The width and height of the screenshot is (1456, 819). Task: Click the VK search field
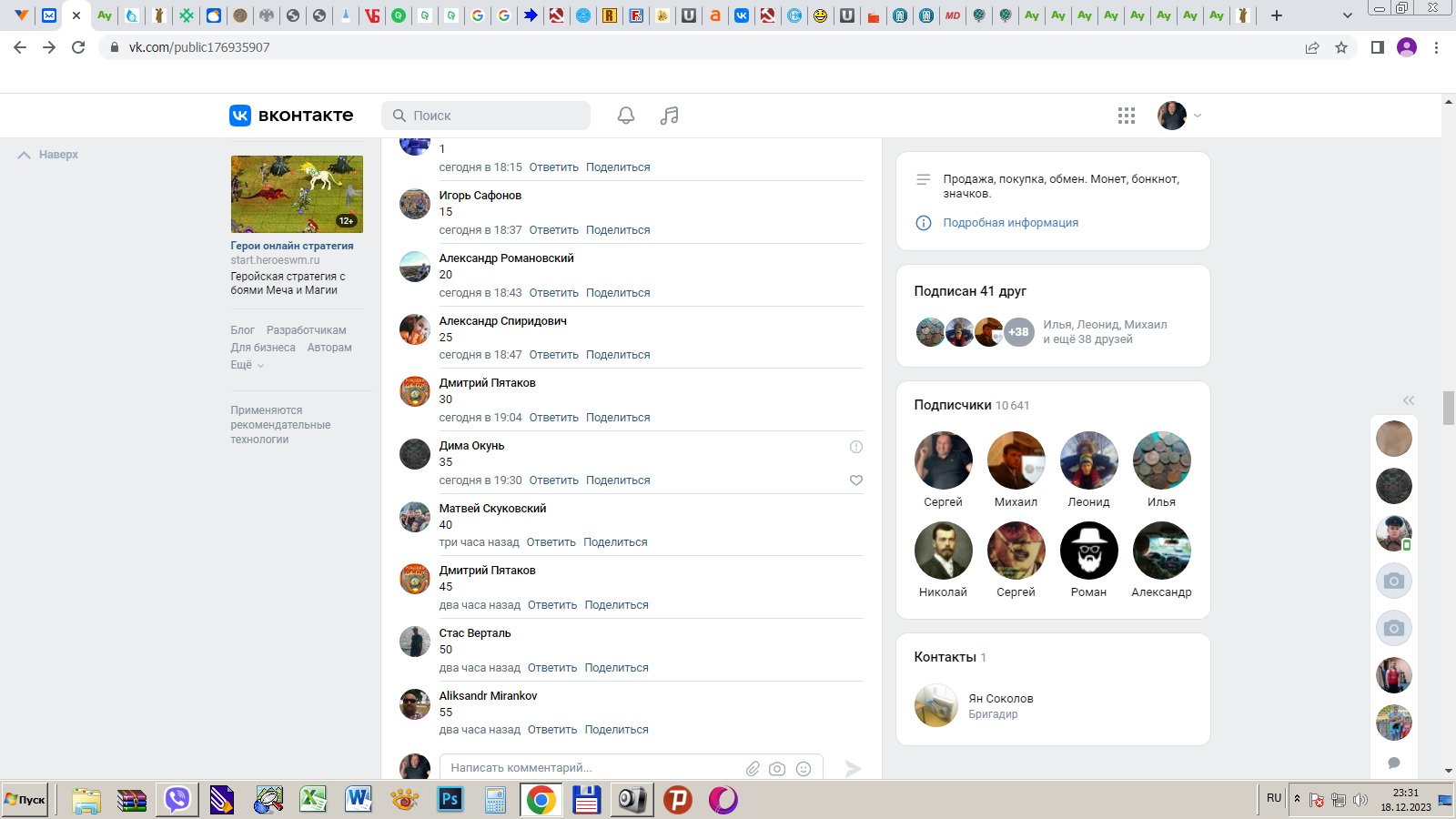pos(486,116)
